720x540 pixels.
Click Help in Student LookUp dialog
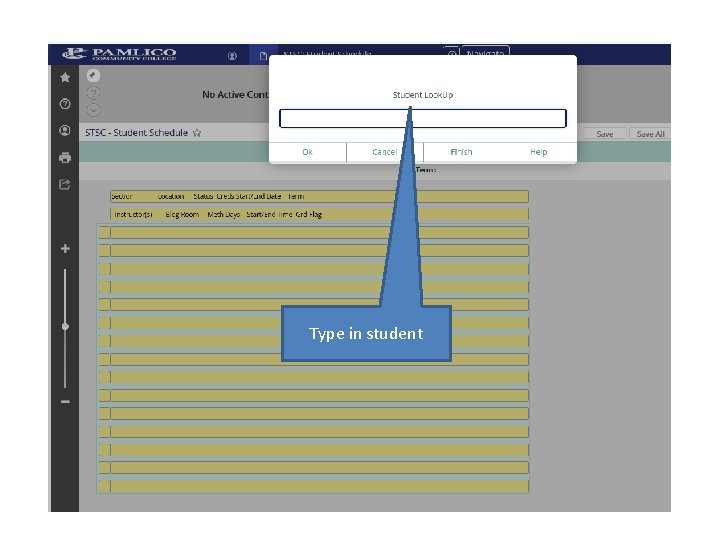pos(539,152)
